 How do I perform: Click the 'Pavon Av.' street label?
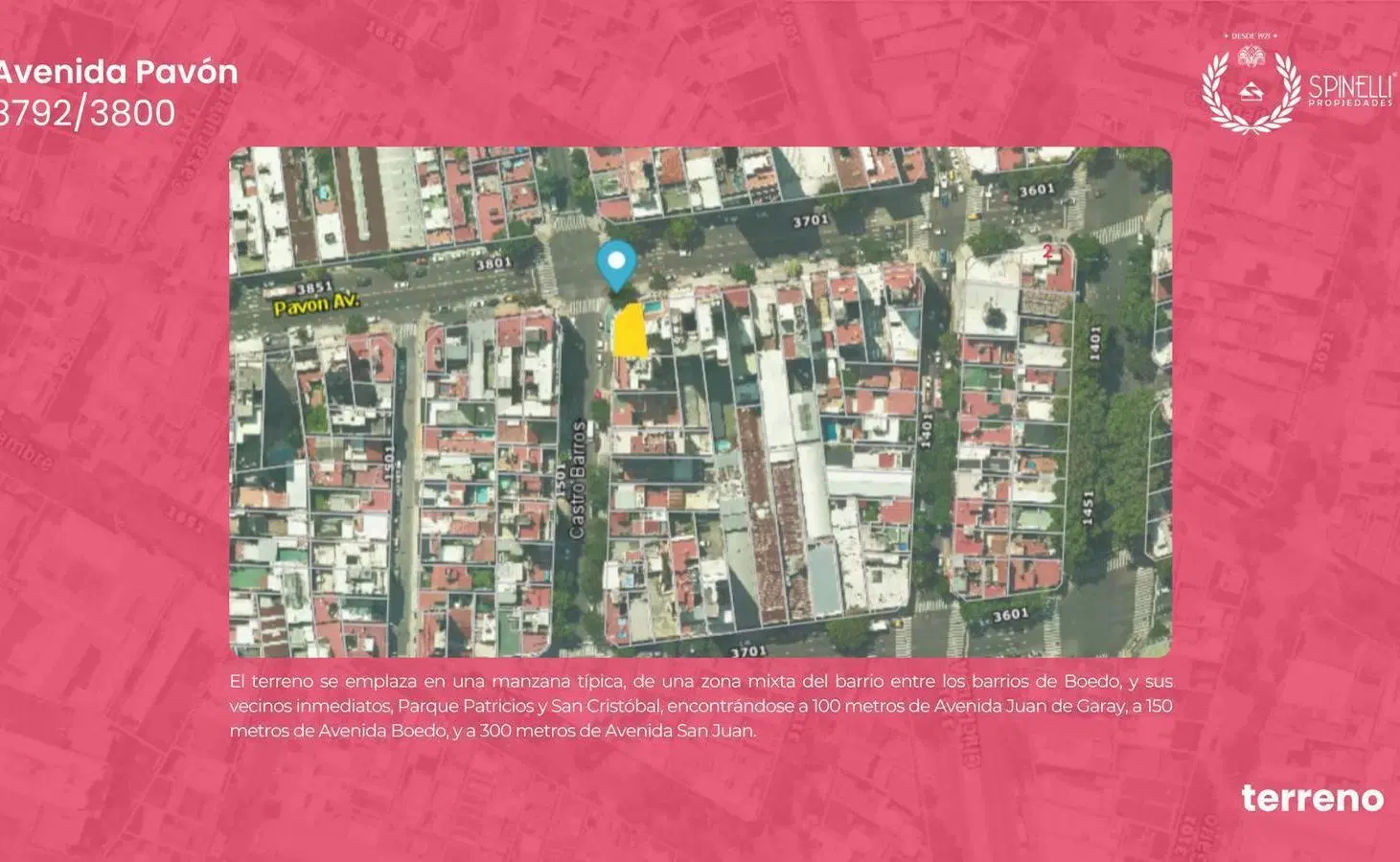pyautogui.click(x=315, y=305)
